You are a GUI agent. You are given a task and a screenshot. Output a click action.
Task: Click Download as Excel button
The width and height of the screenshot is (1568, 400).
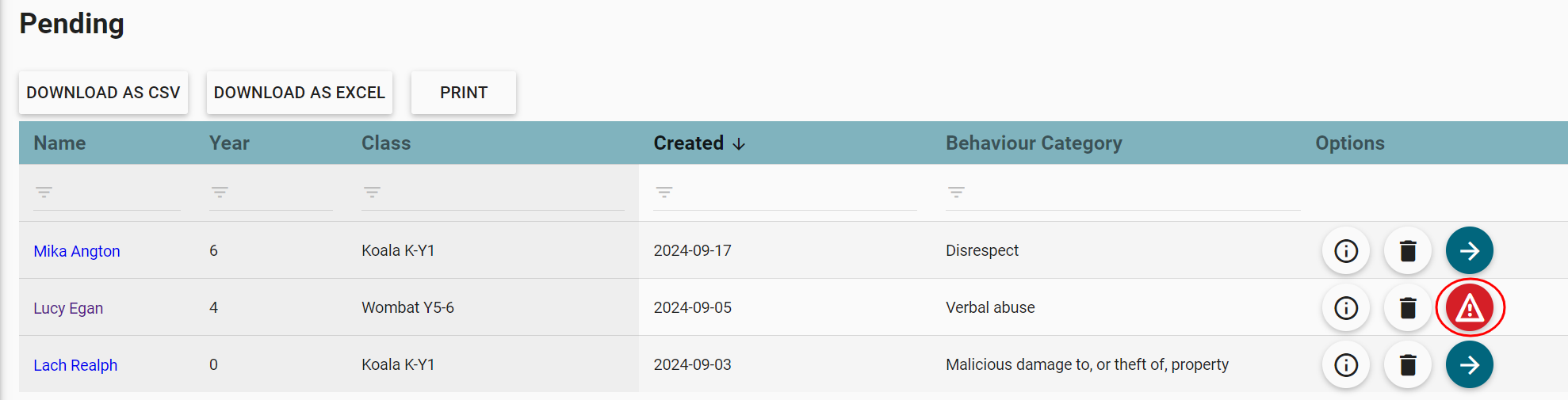click(x=299, y=93)
